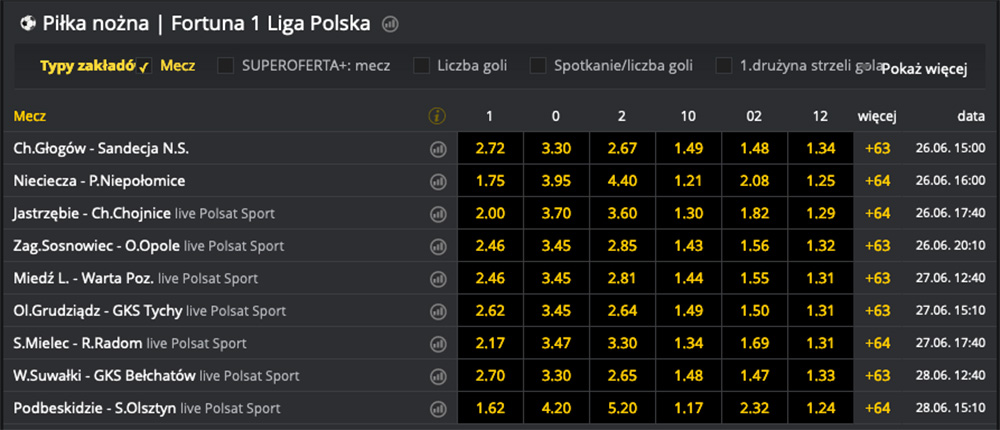Open stats icon for Miedź L. - Warta Poz.
Viewport: 1000px width, 430px height.
click(437, 278)
